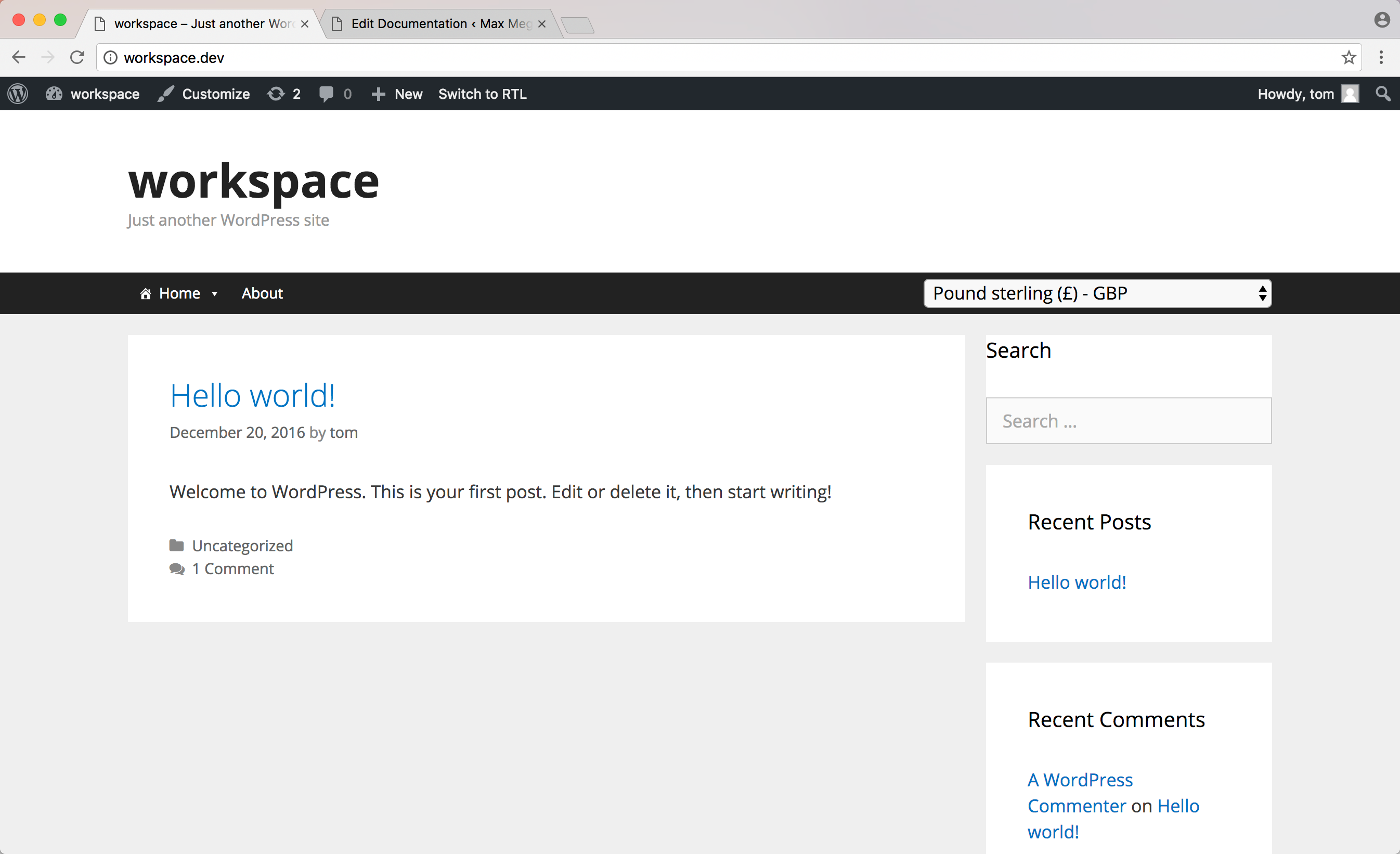The width and height of the screenshot is (1400, 854).
Task: Click the browser back arrow
Action: tap(19, 57)
